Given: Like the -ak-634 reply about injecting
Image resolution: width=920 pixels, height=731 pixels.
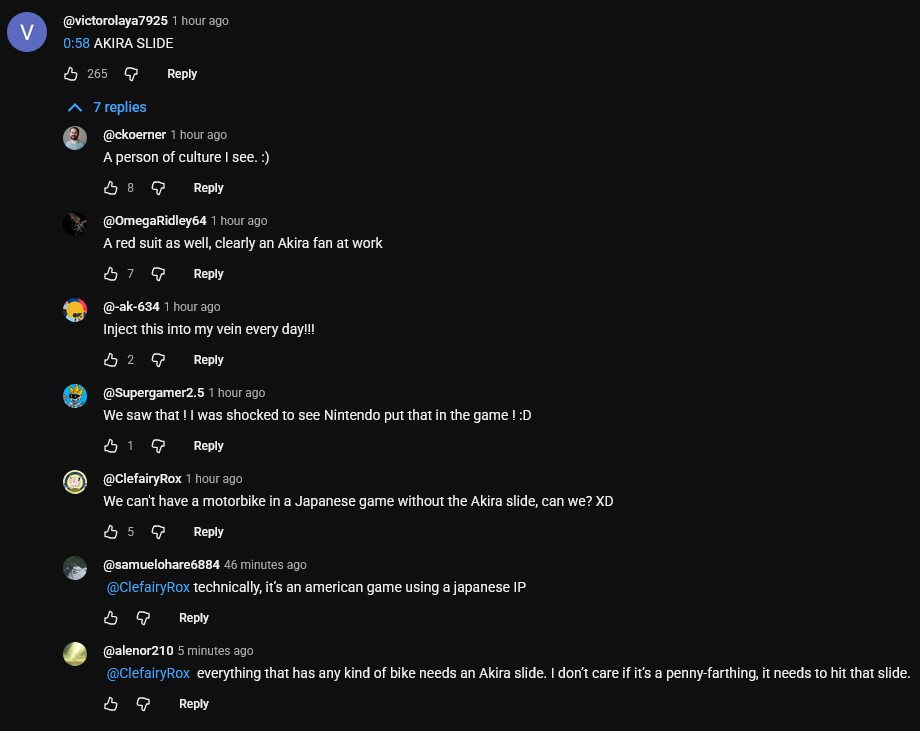Looking at the screenshot, I should 111,360.
